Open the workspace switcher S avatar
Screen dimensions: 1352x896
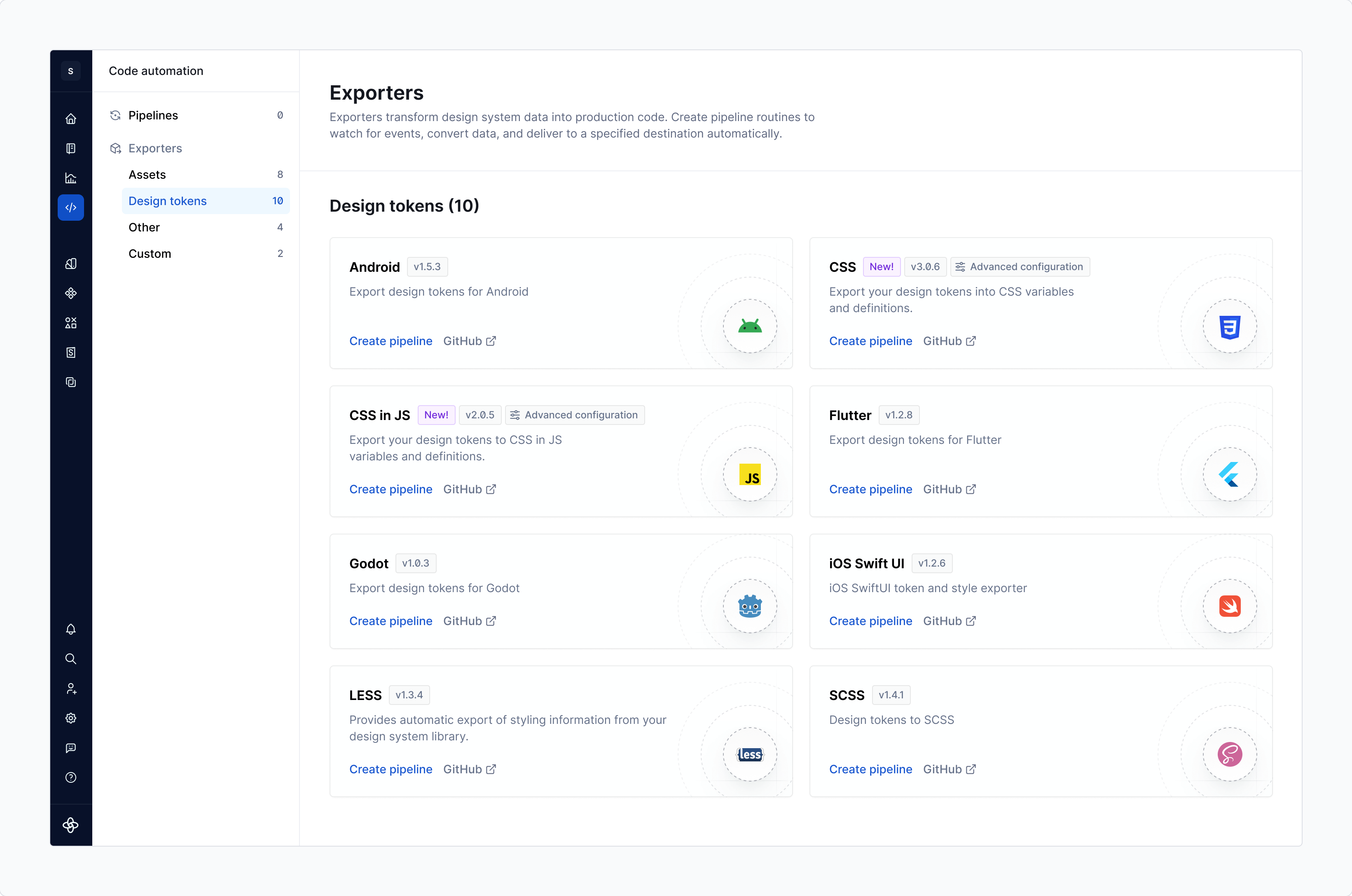click(x=71, y=71)
